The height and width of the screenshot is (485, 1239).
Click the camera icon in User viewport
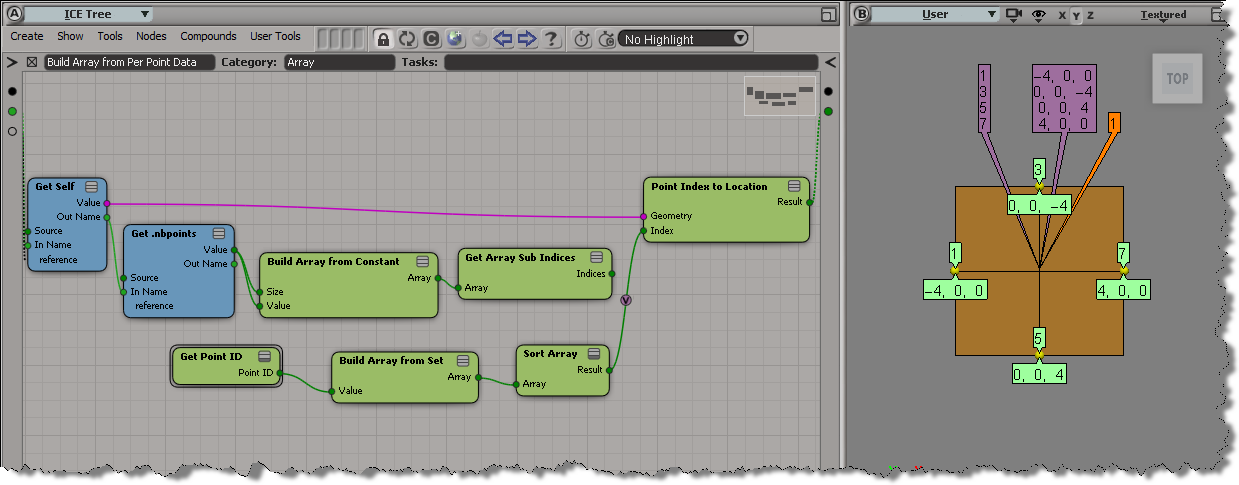[x=1015, y=15]
